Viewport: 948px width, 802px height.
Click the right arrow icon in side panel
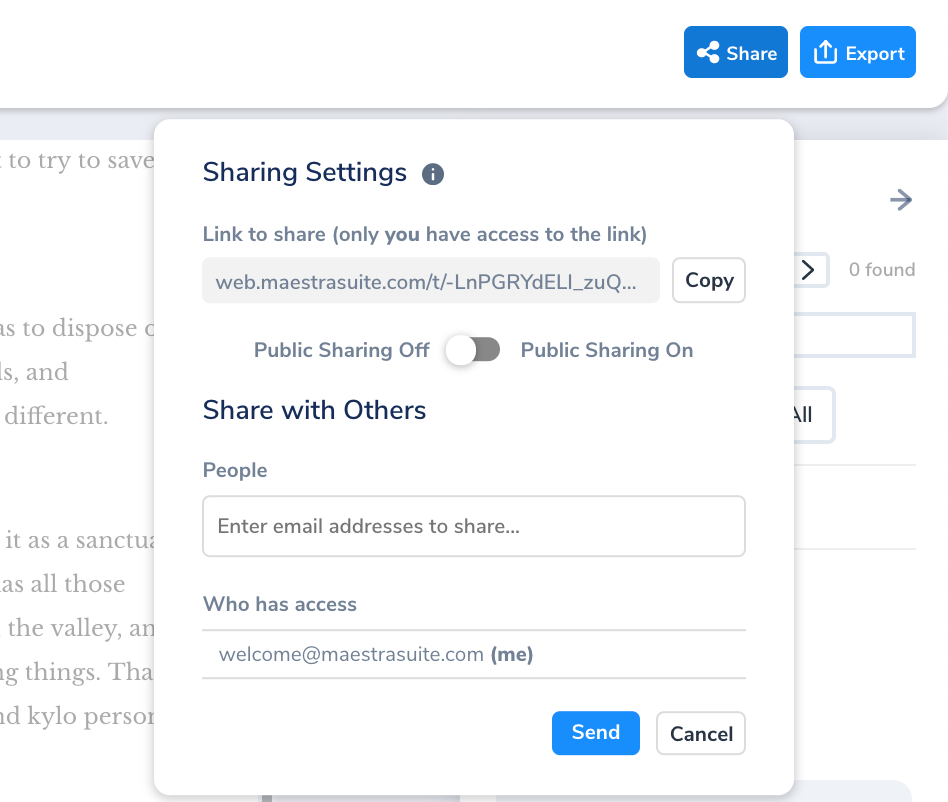[901, 201]
